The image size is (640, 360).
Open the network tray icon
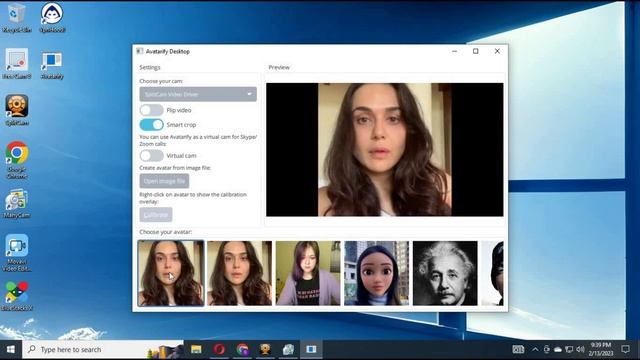[x=569, y=349]
